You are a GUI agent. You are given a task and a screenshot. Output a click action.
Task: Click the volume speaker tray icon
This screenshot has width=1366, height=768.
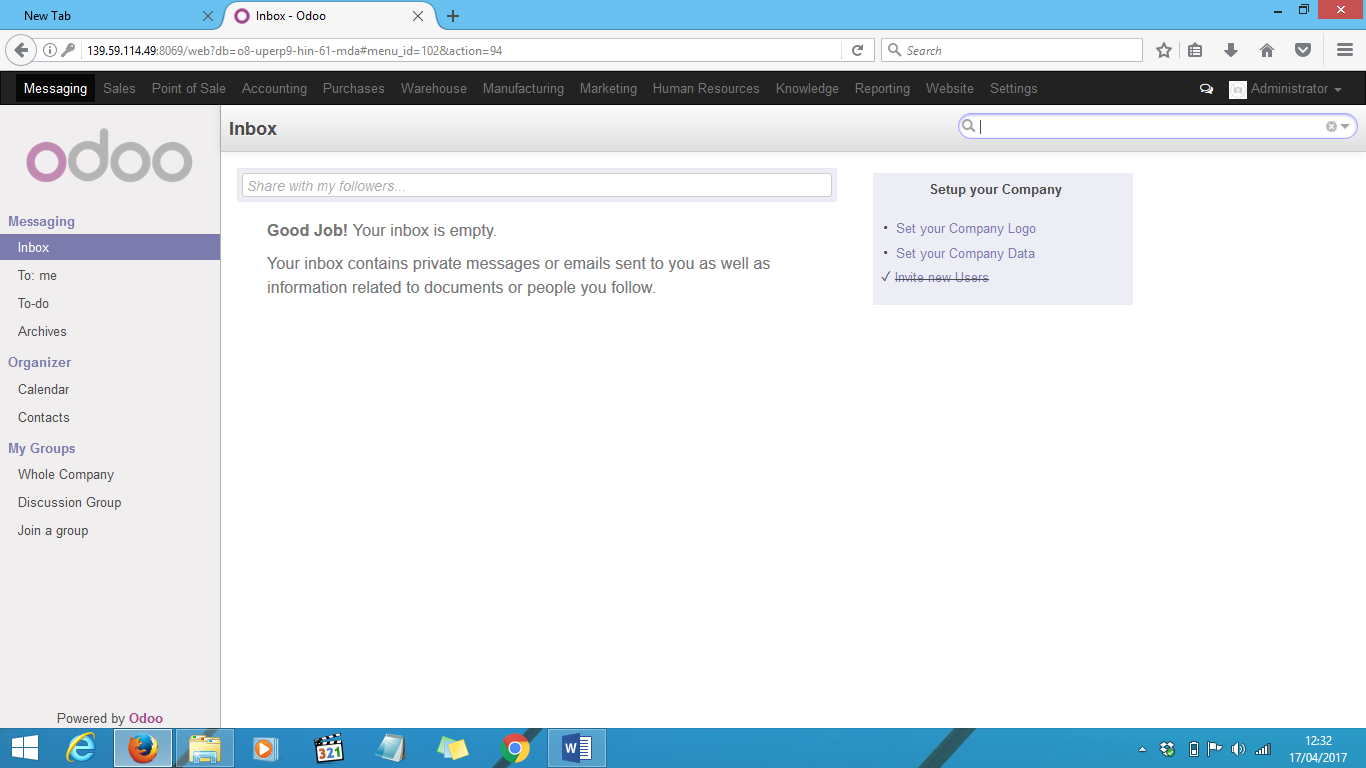[1239, 749]
